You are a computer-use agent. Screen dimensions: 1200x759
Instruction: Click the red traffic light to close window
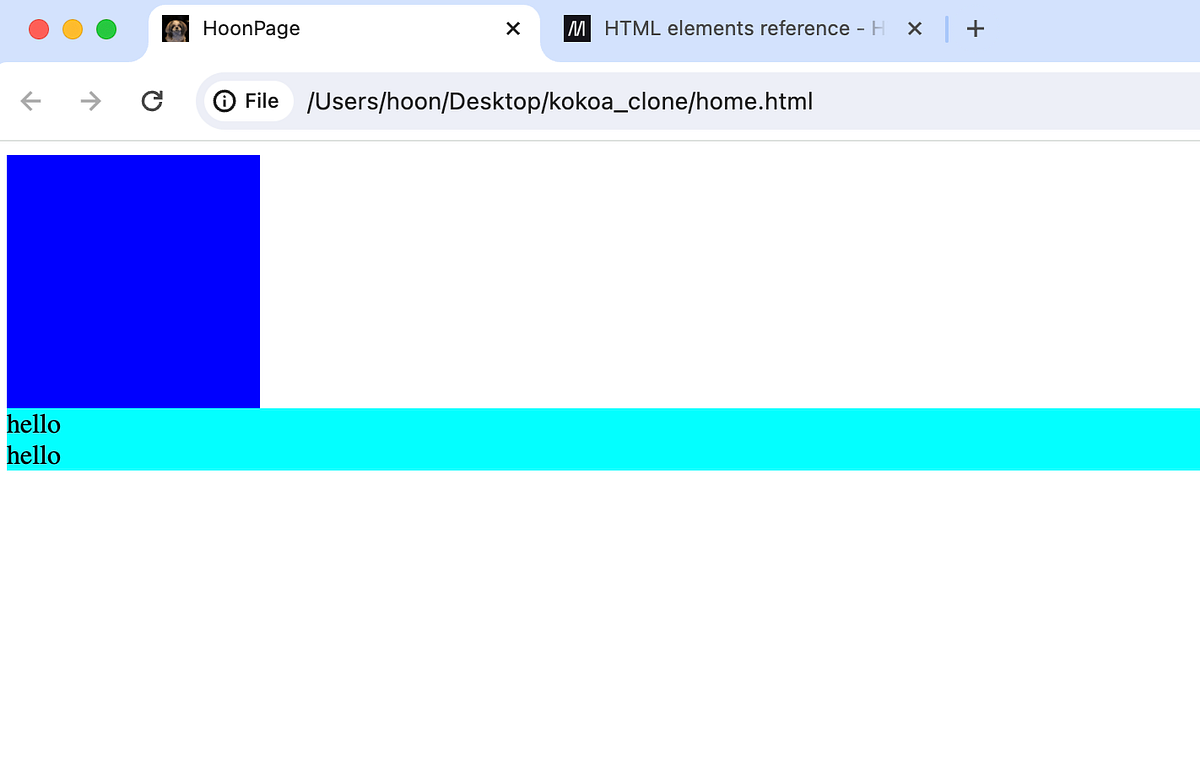pos(38,29)
